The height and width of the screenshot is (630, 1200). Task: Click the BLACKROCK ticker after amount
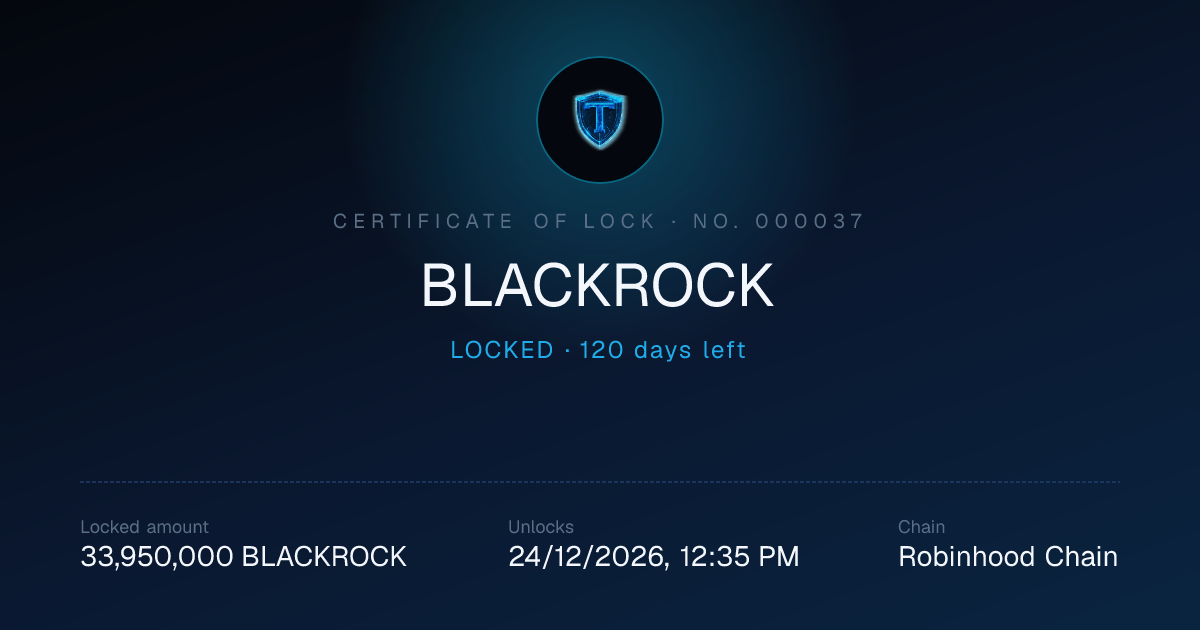pyautogui.click(x=324, y=557)
